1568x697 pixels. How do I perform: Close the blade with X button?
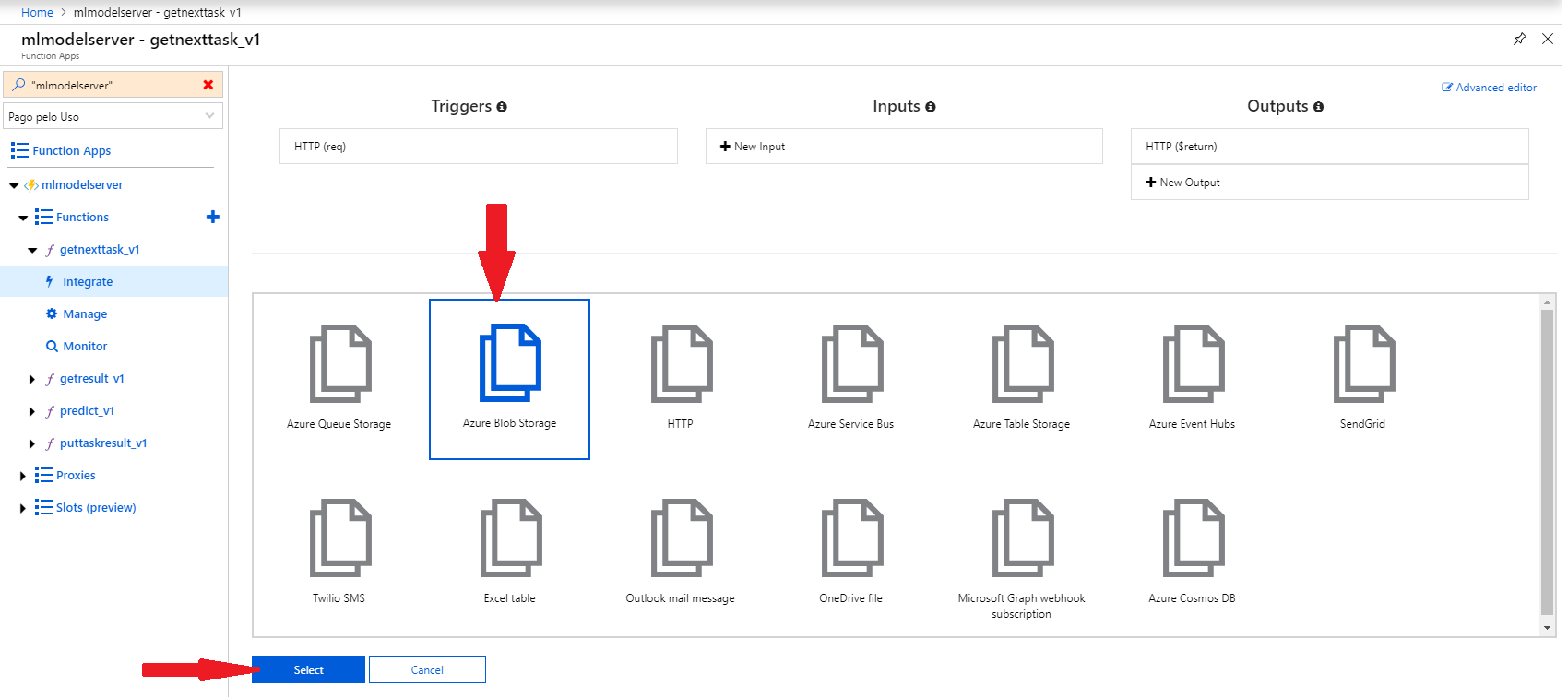(x=1548, y=39)
